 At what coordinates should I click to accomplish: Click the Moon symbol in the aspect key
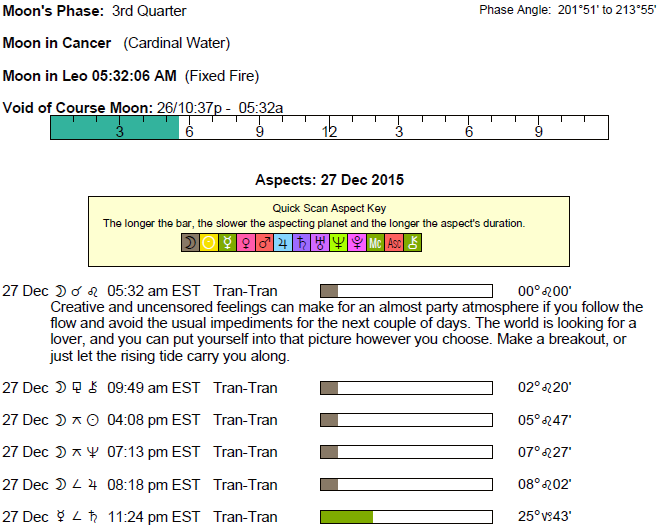click(190, 243)
